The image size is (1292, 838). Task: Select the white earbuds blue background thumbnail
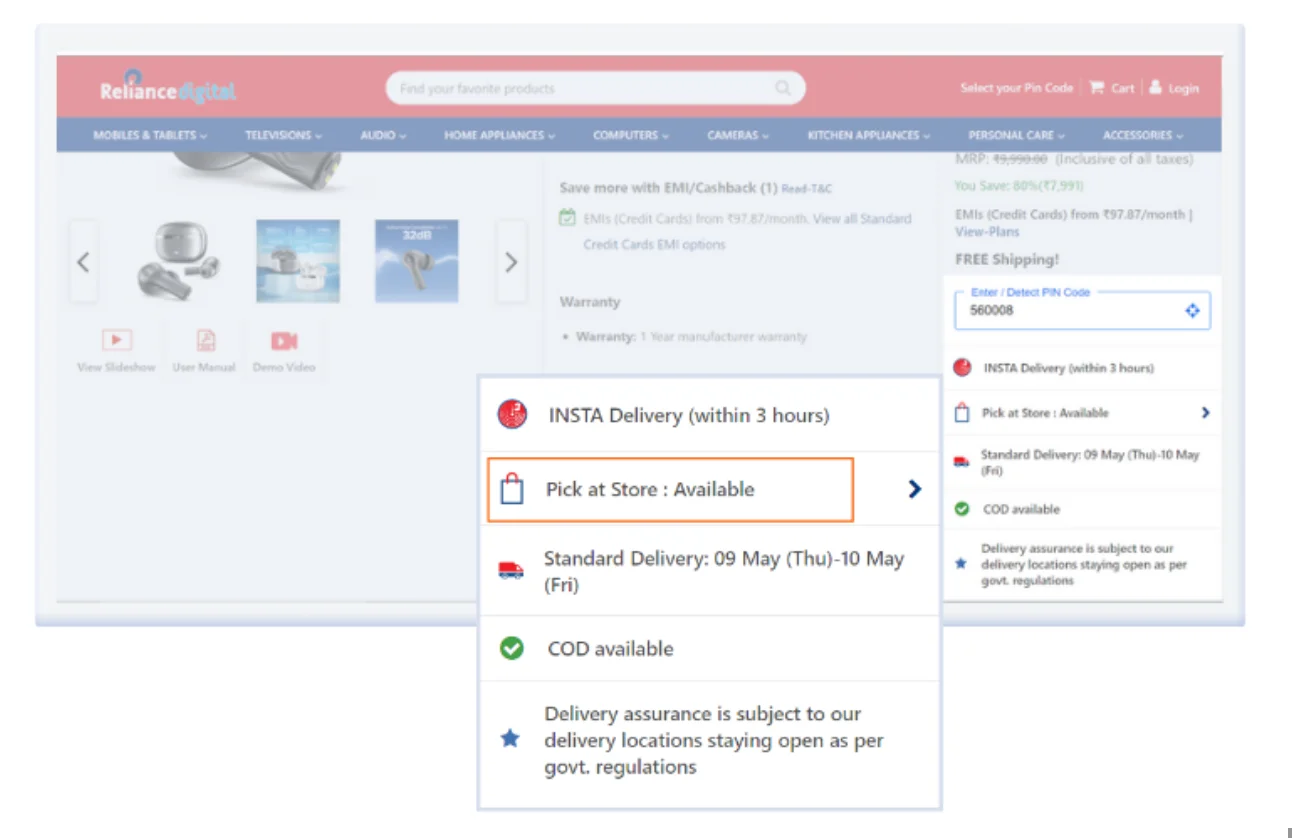(298, 262)
